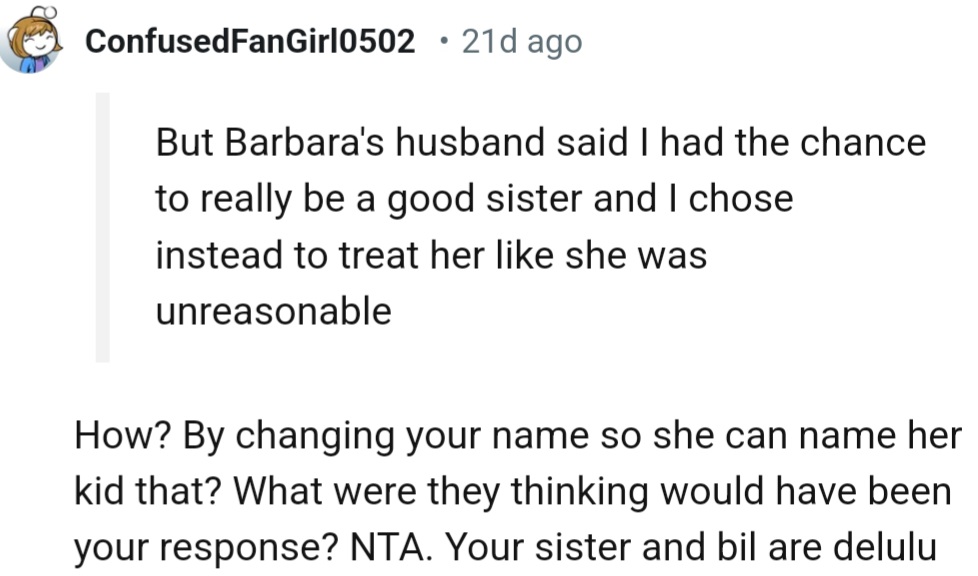Click the quoted line "instead to treat her"
This screenshot has height=576, width=978.
tap(430, 255)
